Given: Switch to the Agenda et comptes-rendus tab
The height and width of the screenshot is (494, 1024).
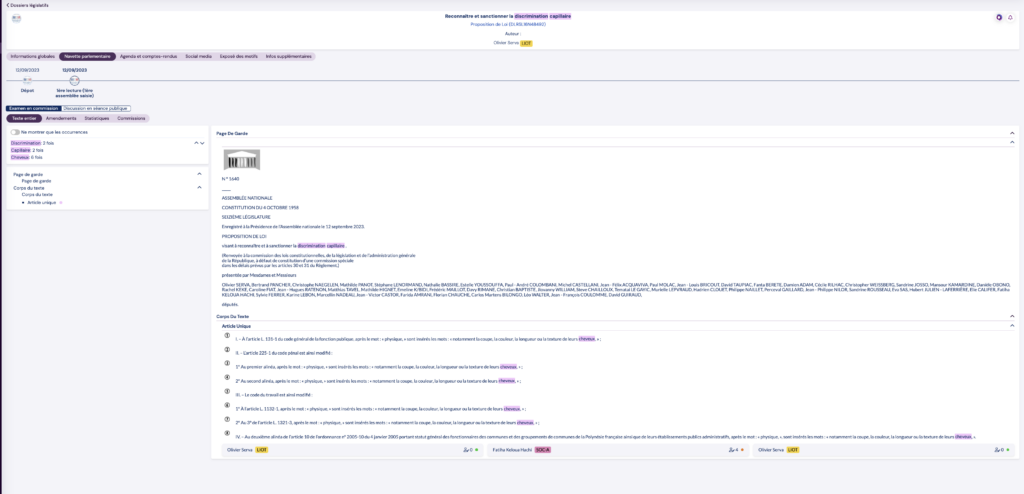Looking at the screenshot, I should pyautogui.click(x=148, y=57).
